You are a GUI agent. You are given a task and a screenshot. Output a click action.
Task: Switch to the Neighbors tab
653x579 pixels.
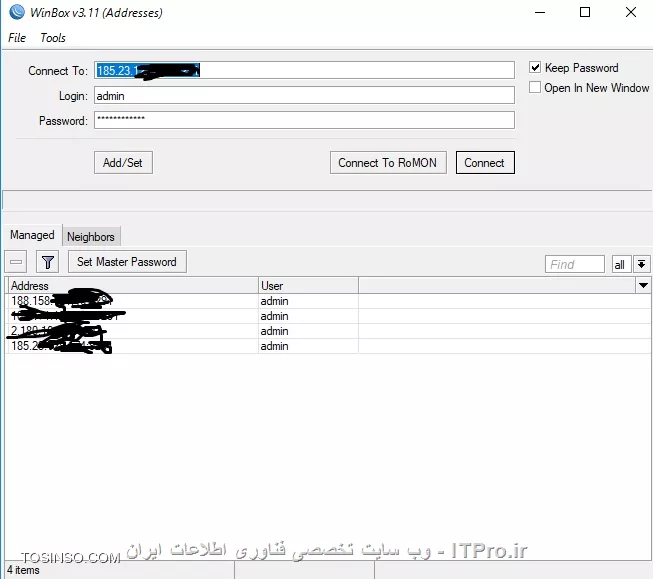(91, 237)
